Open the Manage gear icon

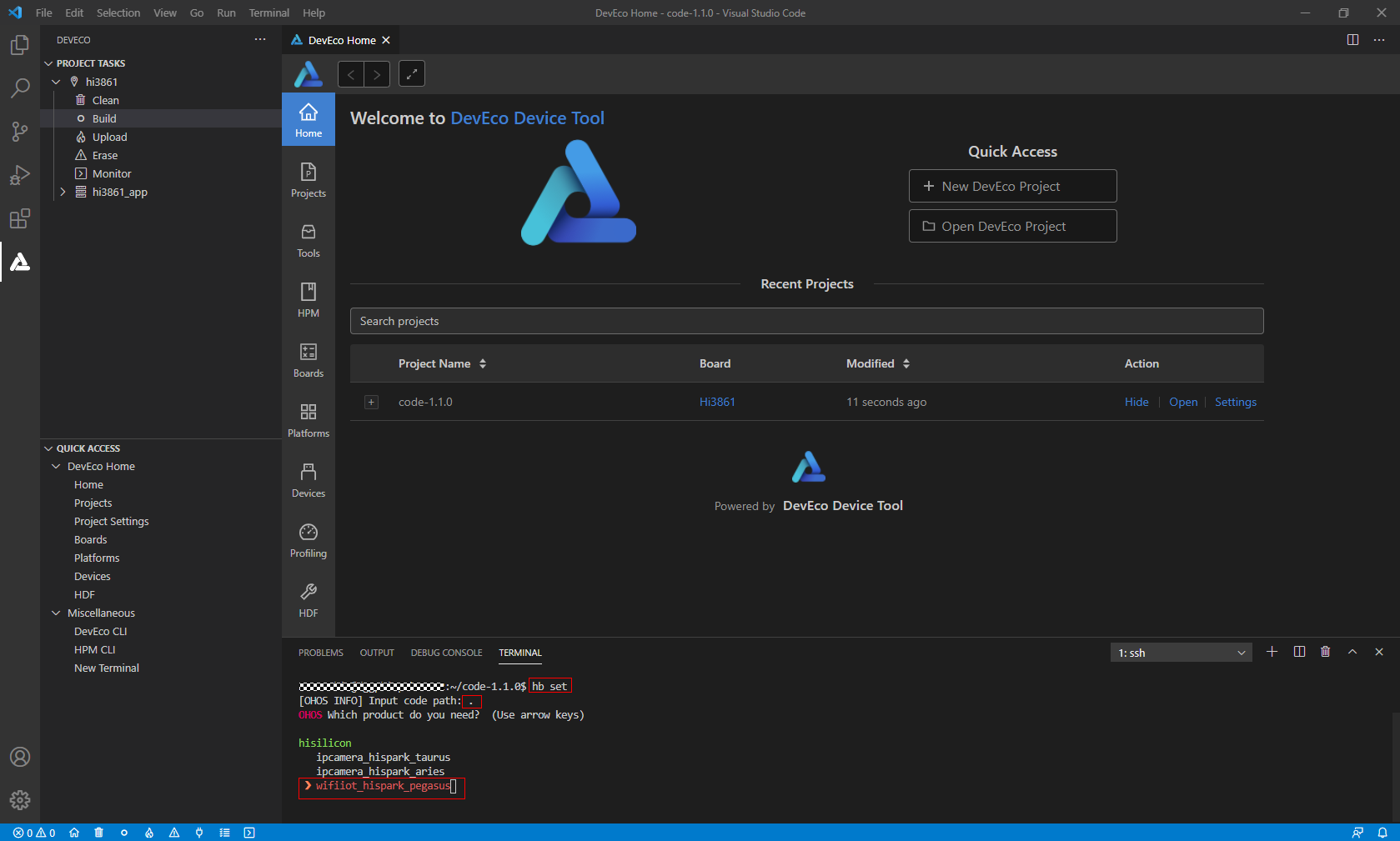click(x=20, y=800)
